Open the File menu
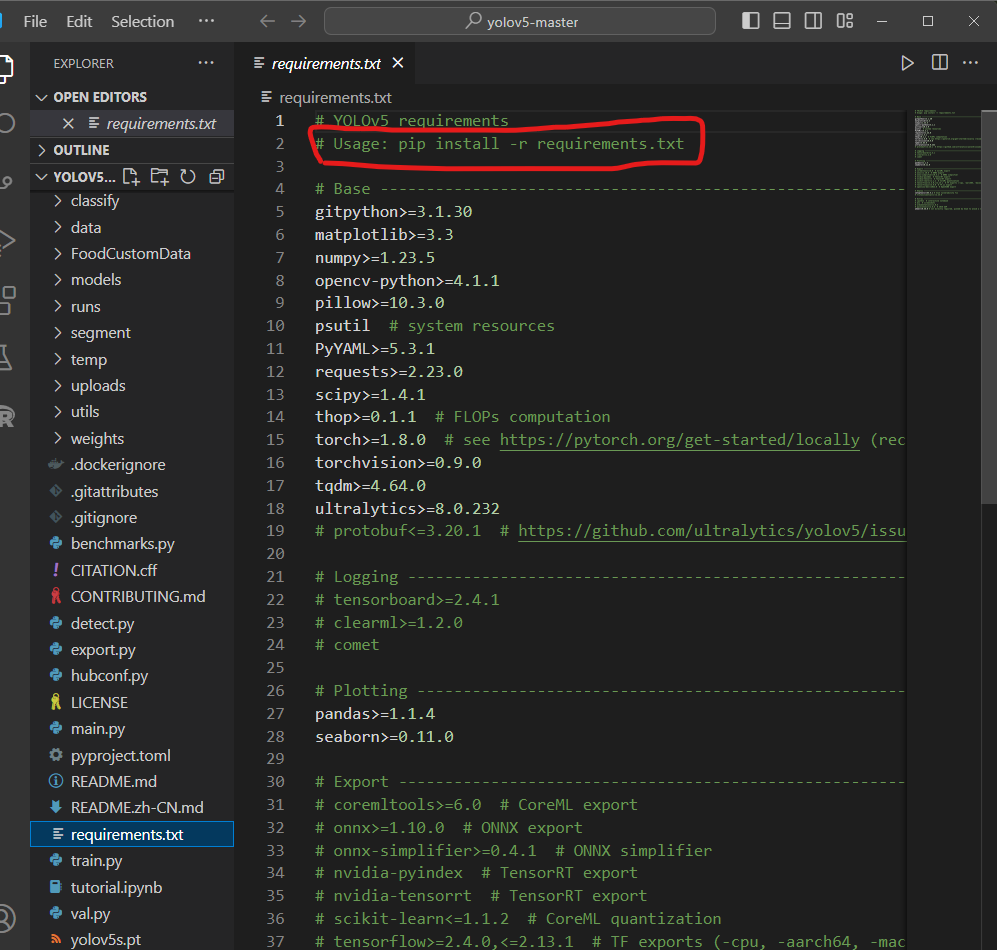 pos(35,22)
